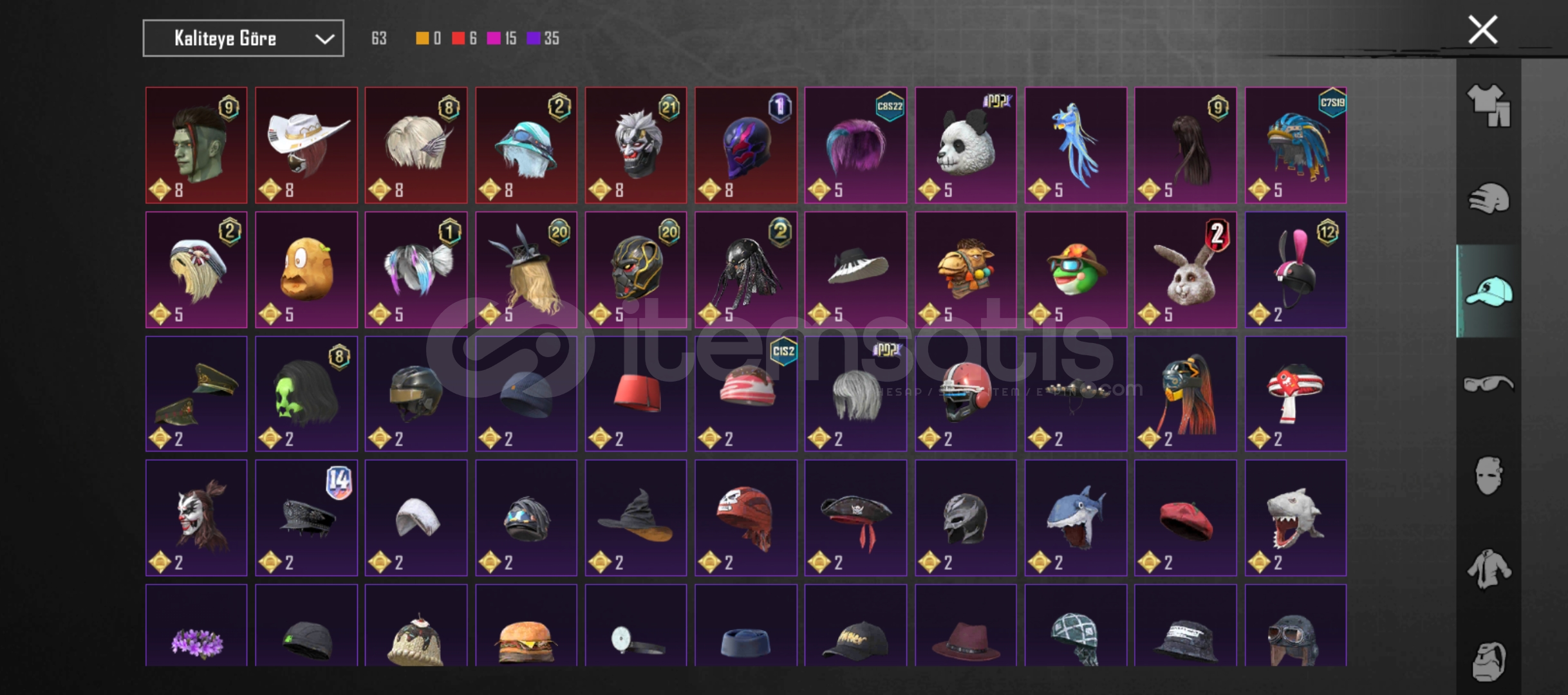1568x695 pixels.
Task: Choose the hamburger hat item
Action: pyautogui.click(x=526, y=625)
